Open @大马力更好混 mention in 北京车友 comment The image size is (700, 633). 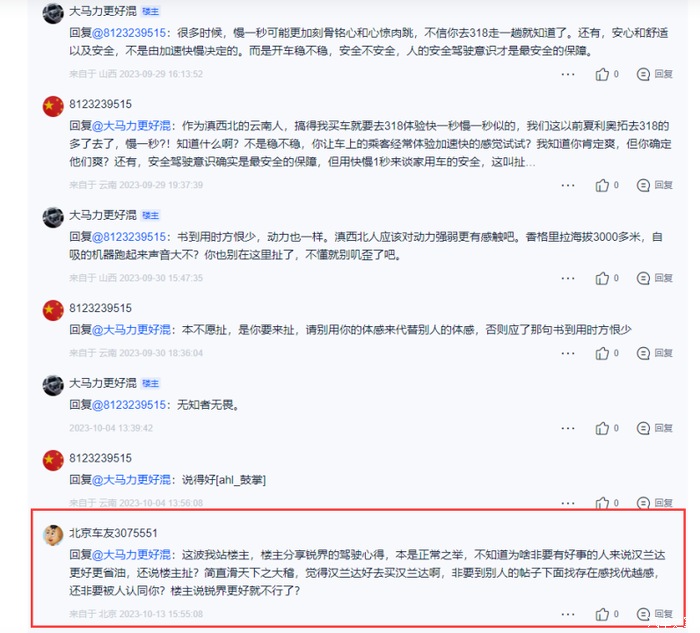[x=131, y=555]
